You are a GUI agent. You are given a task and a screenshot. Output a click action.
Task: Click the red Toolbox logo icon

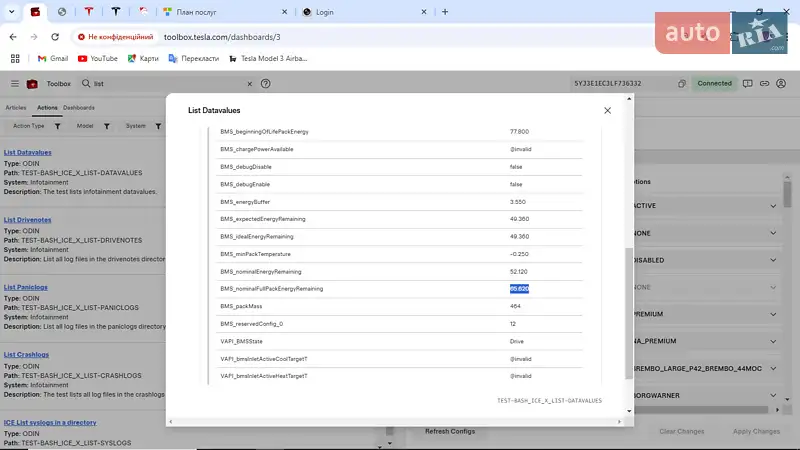(32, 84)
